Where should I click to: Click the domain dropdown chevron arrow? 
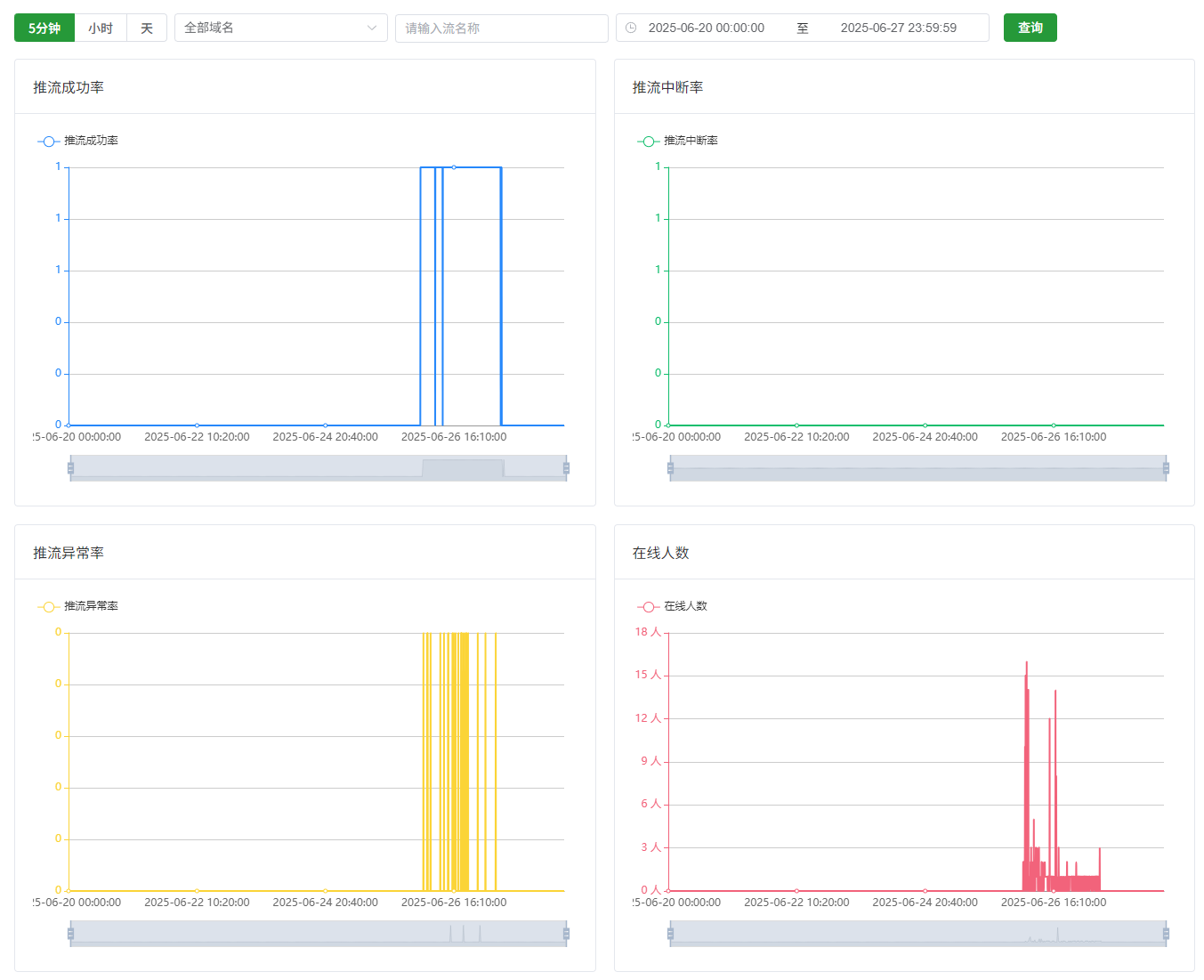372,28
